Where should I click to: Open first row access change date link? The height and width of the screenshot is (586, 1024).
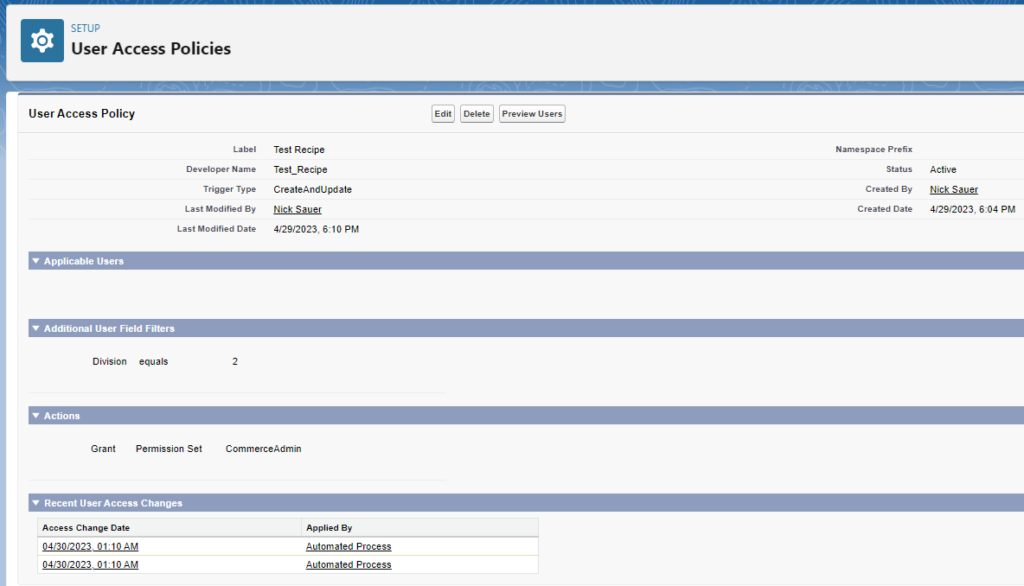click(x=90, y=547)
